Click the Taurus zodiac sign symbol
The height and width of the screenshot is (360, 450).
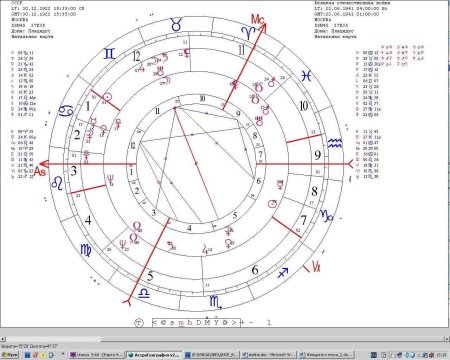coord(176,25)
